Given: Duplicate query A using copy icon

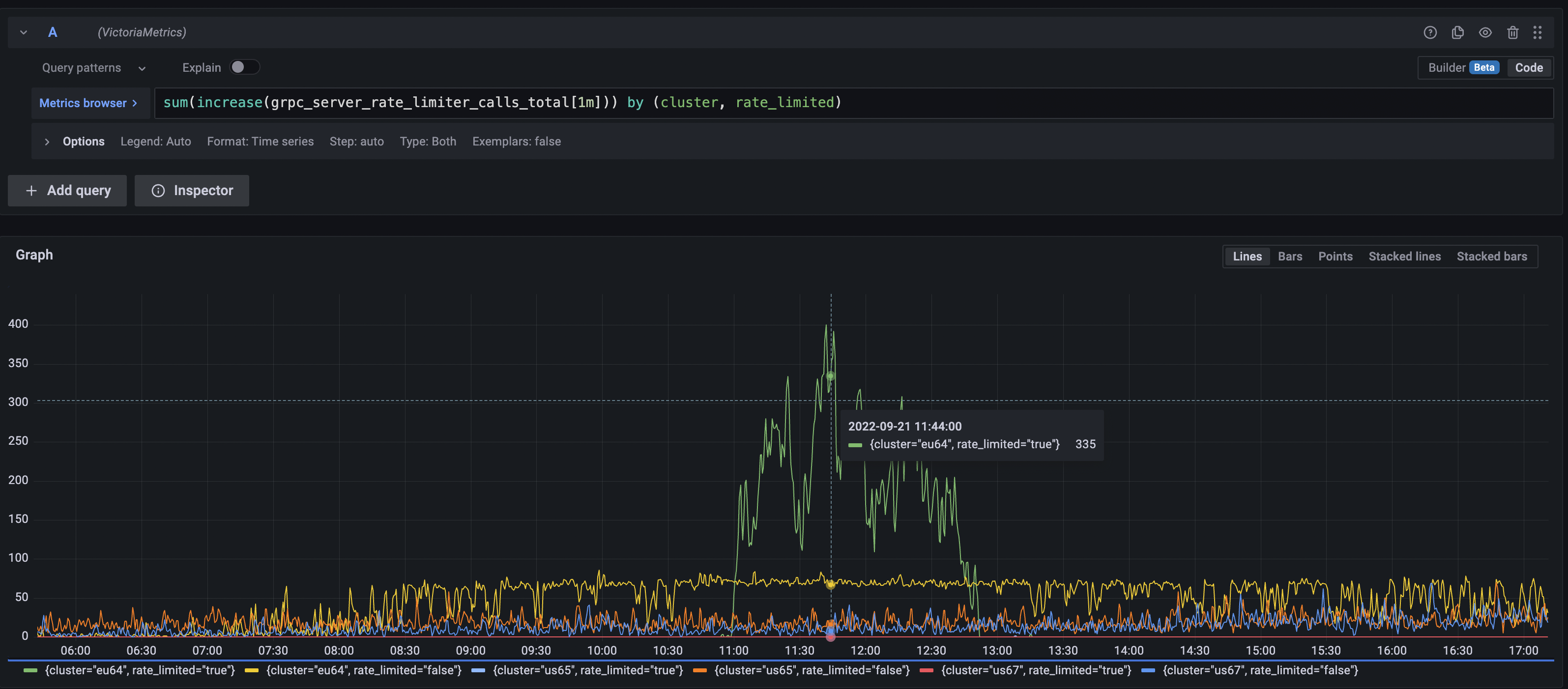Looking at the screenshot, I should (1458, 32).
